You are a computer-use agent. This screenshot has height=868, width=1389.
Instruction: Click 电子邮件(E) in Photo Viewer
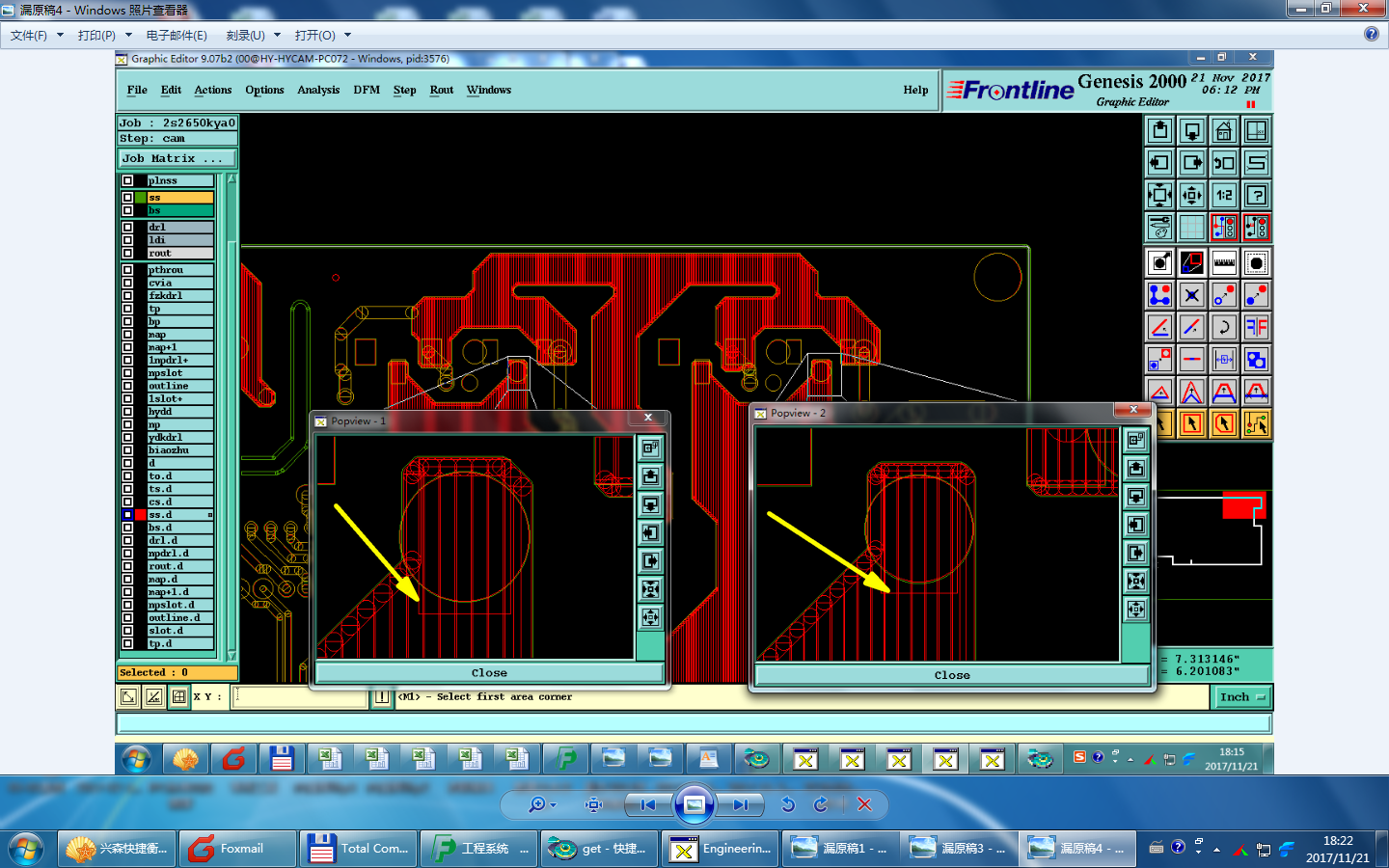tap(177, 35)
